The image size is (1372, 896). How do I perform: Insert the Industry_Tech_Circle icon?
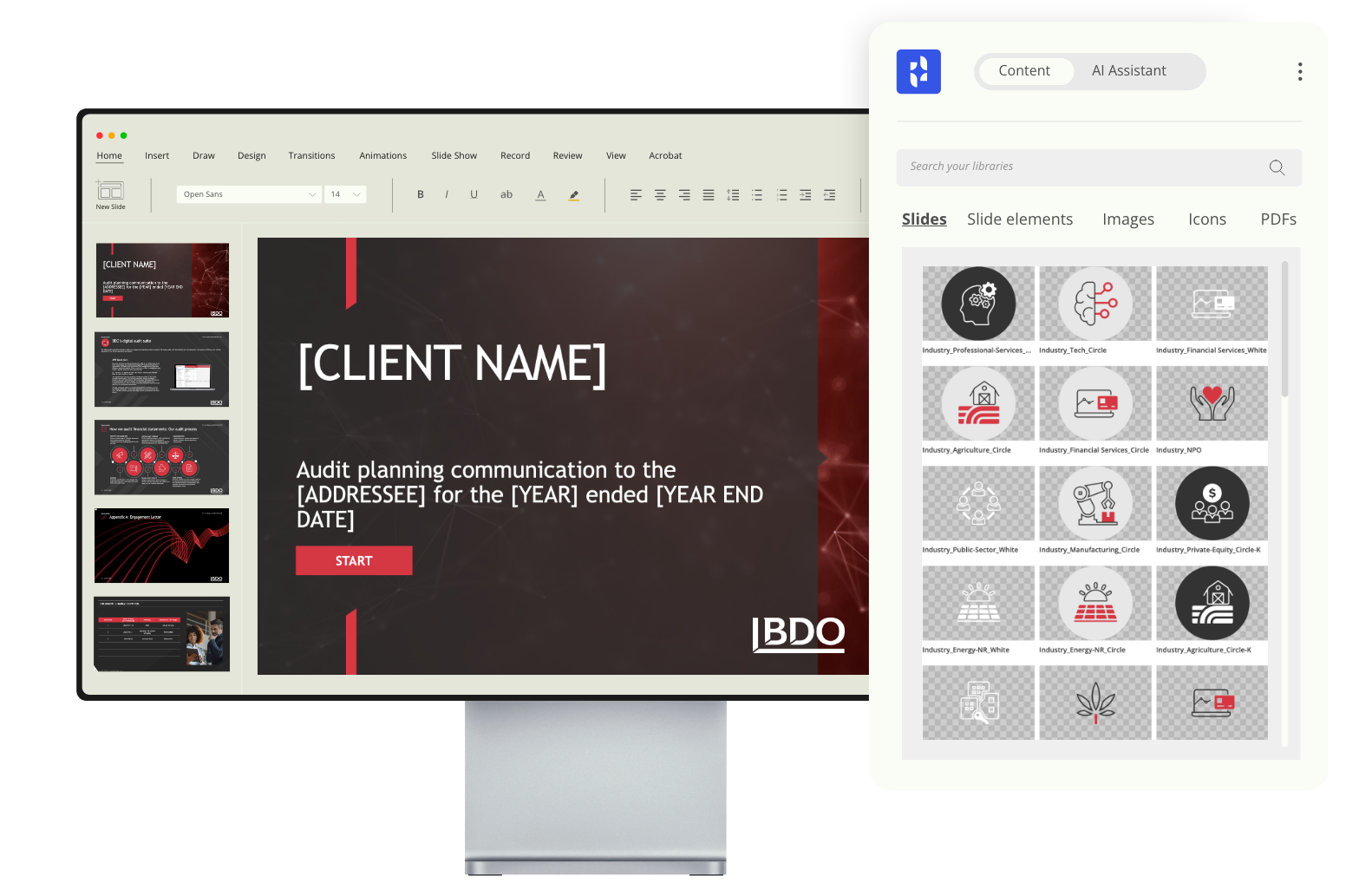coord(1095,304)
